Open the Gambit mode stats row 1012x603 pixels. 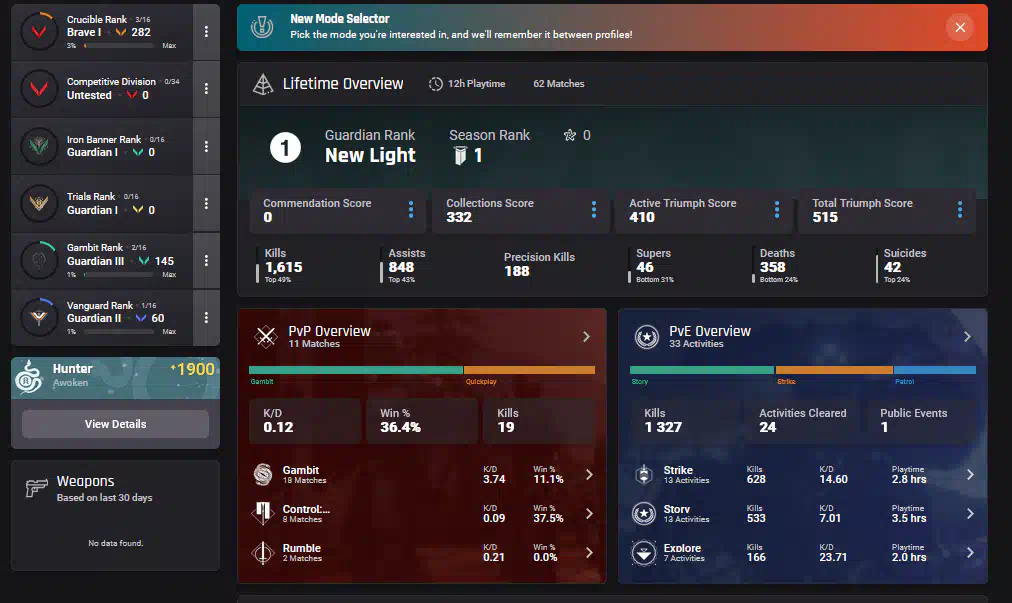(x=421, y=475)
